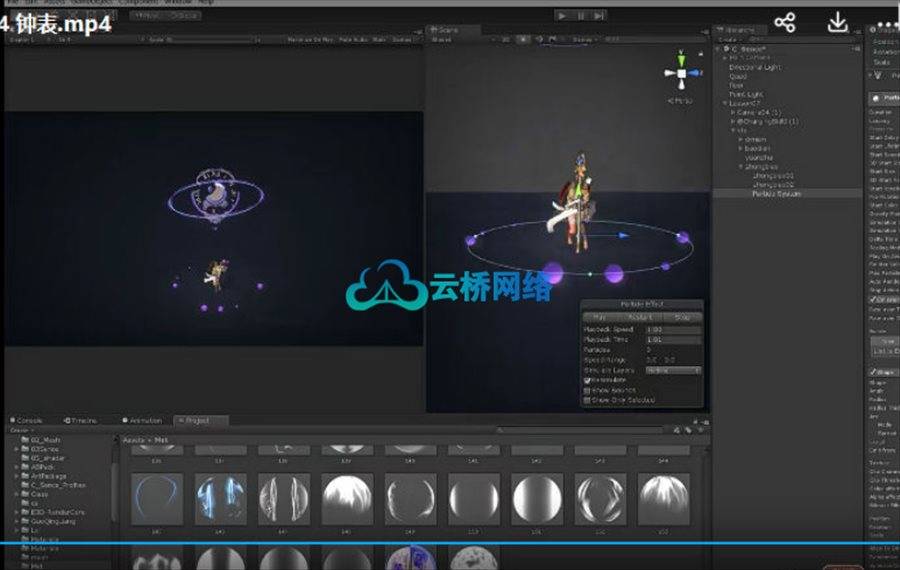Click the download icon in the video overlay
Image resolution: width=900 pixels, height=570 pixels.
pos(838,22)
